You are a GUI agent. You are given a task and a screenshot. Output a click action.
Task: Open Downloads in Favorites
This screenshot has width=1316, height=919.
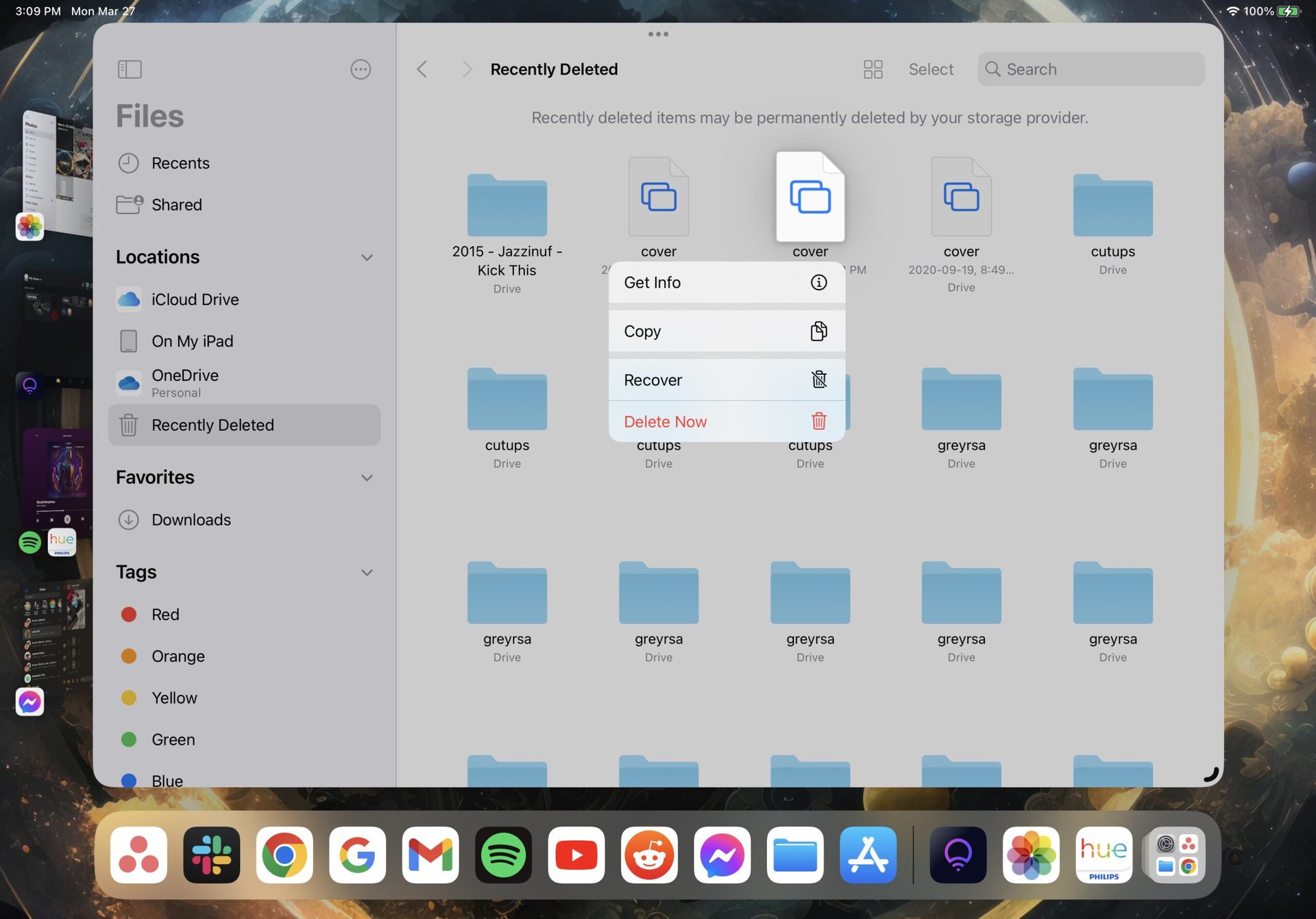pyautogui.click(x=191, y=519)
